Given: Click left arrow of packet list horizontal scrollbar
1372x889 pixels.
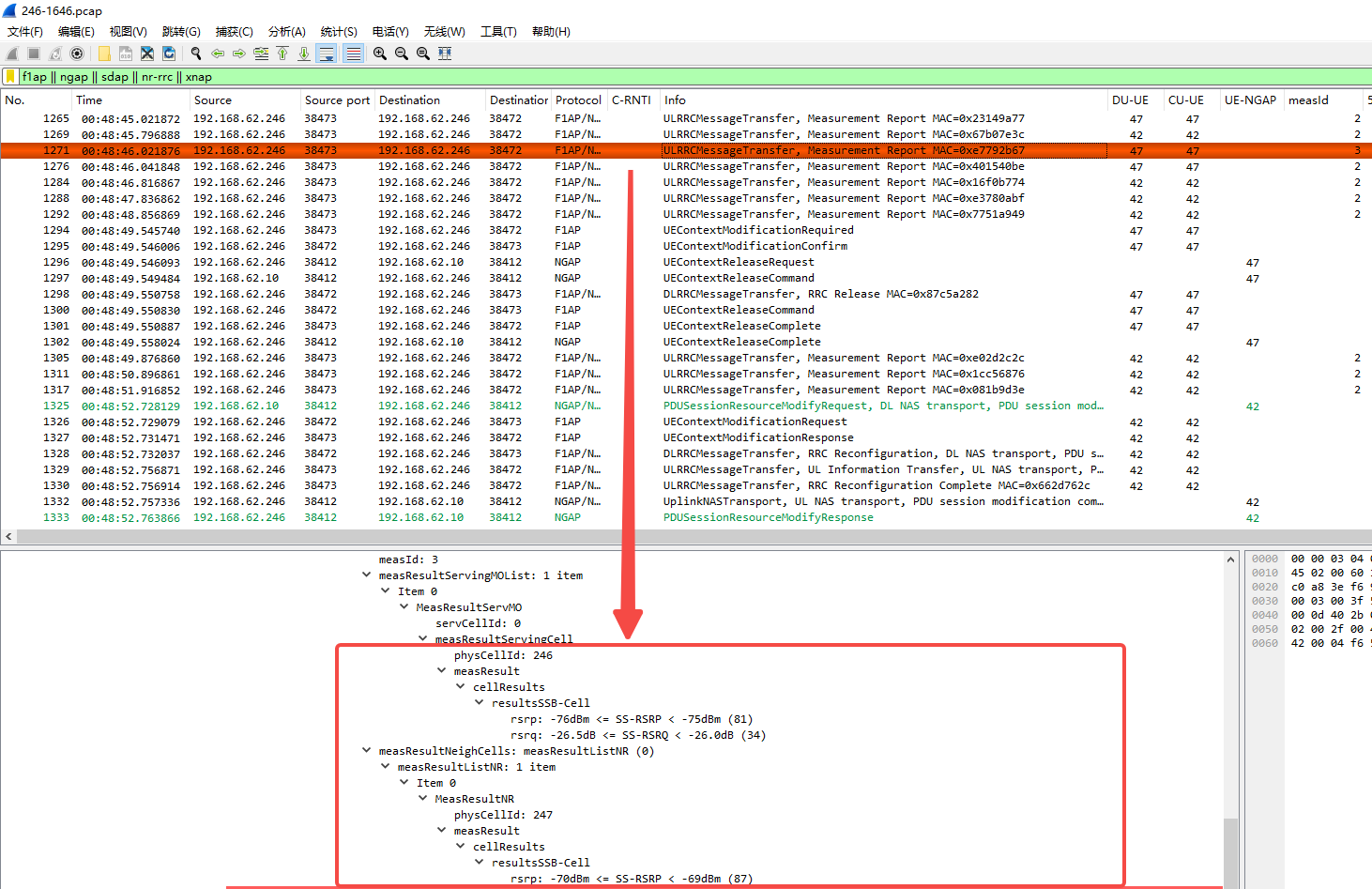Looking at the screenshot, I should point(8,537).
